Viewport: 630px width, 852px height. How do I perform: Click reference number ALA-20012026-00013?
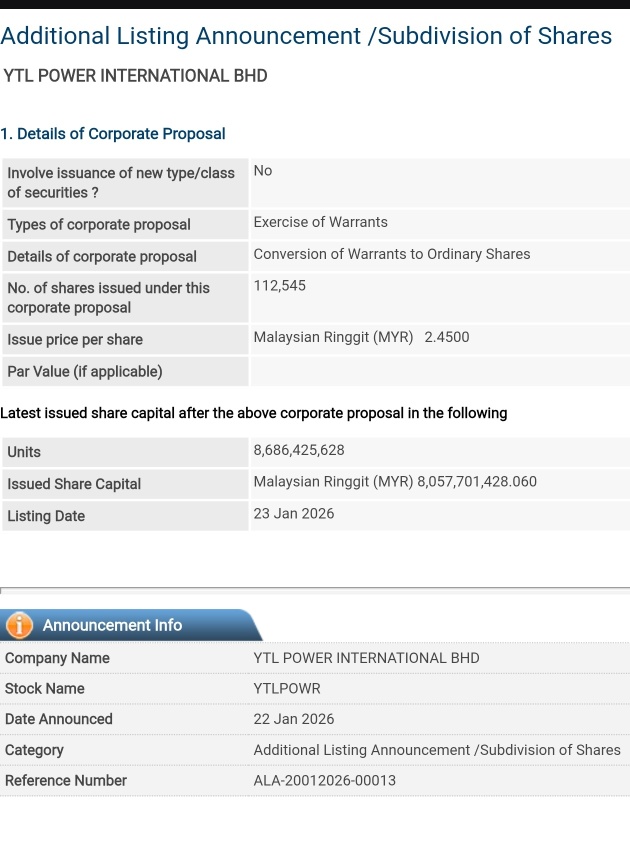pos(324,780)
